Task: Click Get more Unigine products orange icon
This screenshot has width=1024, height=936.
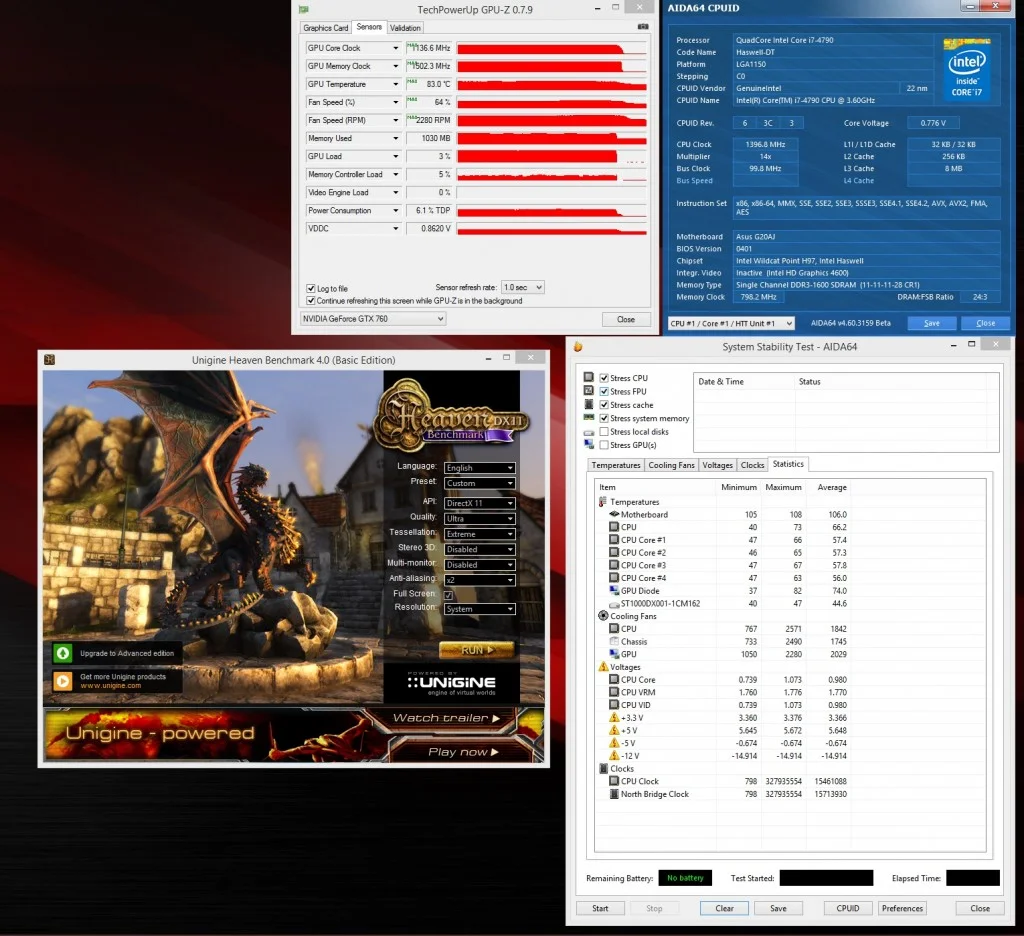Action: [x=63, y=681]
